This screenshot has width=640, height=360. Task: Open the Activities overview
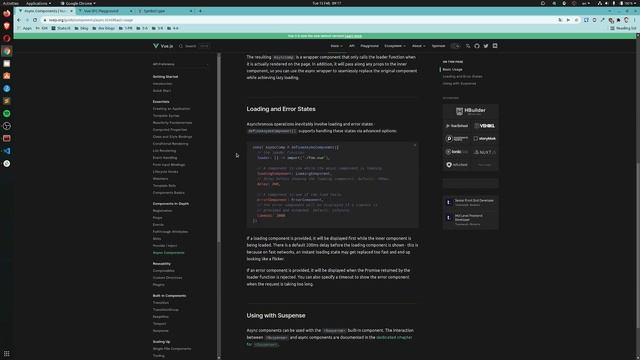(x=10, y=3)
